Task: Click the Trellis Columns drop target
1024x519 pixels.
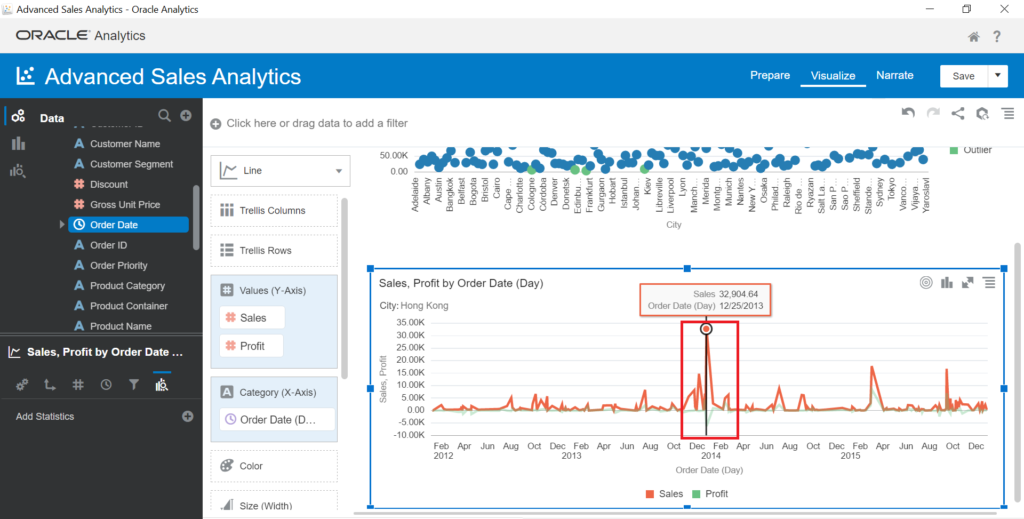Action: (x=274, y=211)
